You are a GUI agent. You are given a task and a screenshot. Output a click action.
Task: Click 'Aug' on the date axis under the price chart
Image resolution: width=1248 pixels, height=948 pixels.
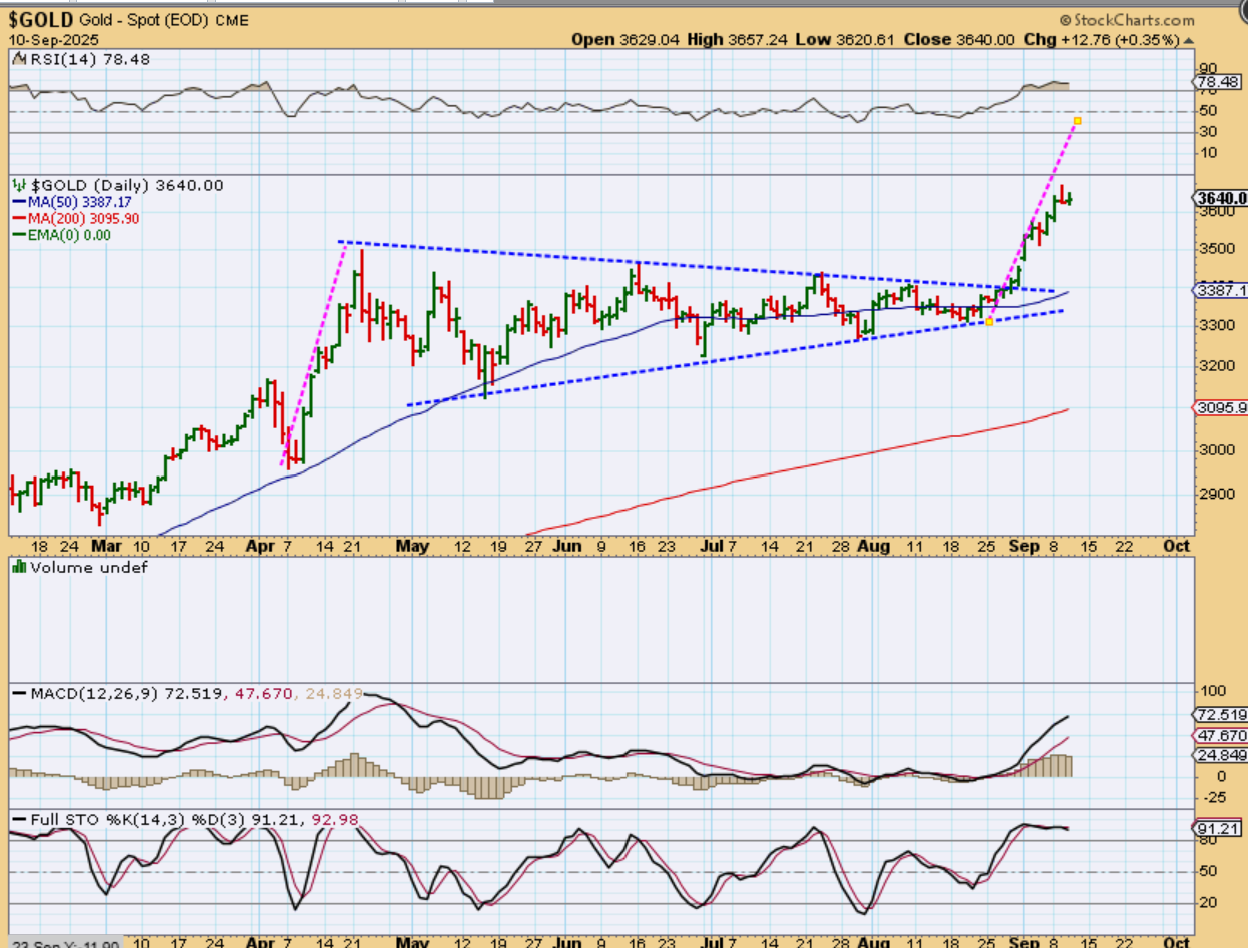(x=873, y=546)
